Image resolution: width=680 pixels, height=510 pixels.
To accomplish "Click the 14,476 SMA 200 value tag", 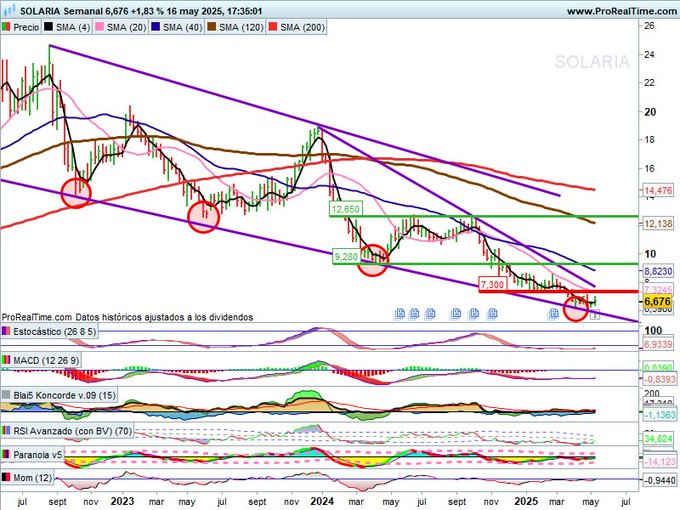I will (658, 190).
